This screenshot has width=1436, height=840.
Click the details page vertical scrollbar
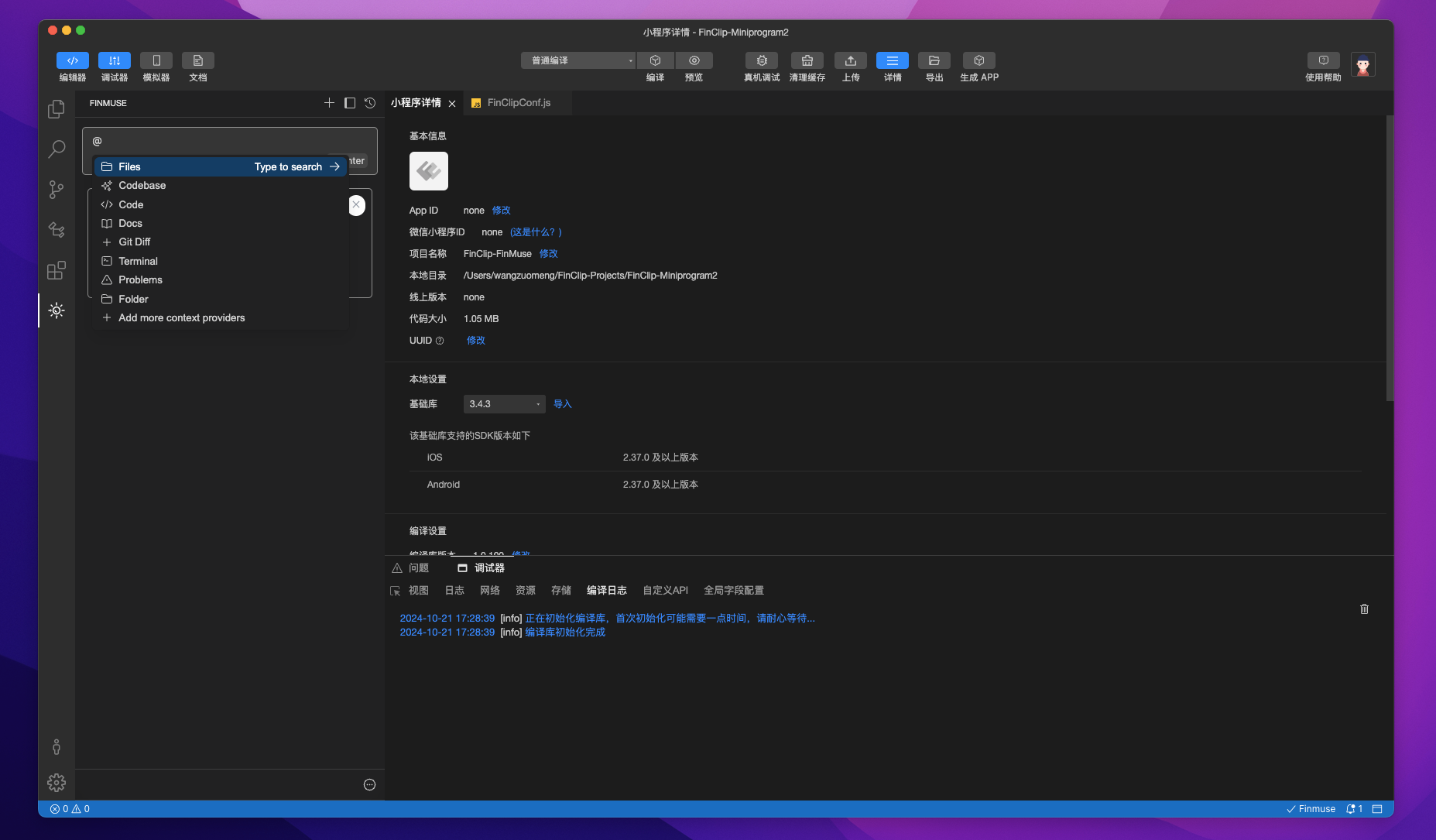point(1390,259)
